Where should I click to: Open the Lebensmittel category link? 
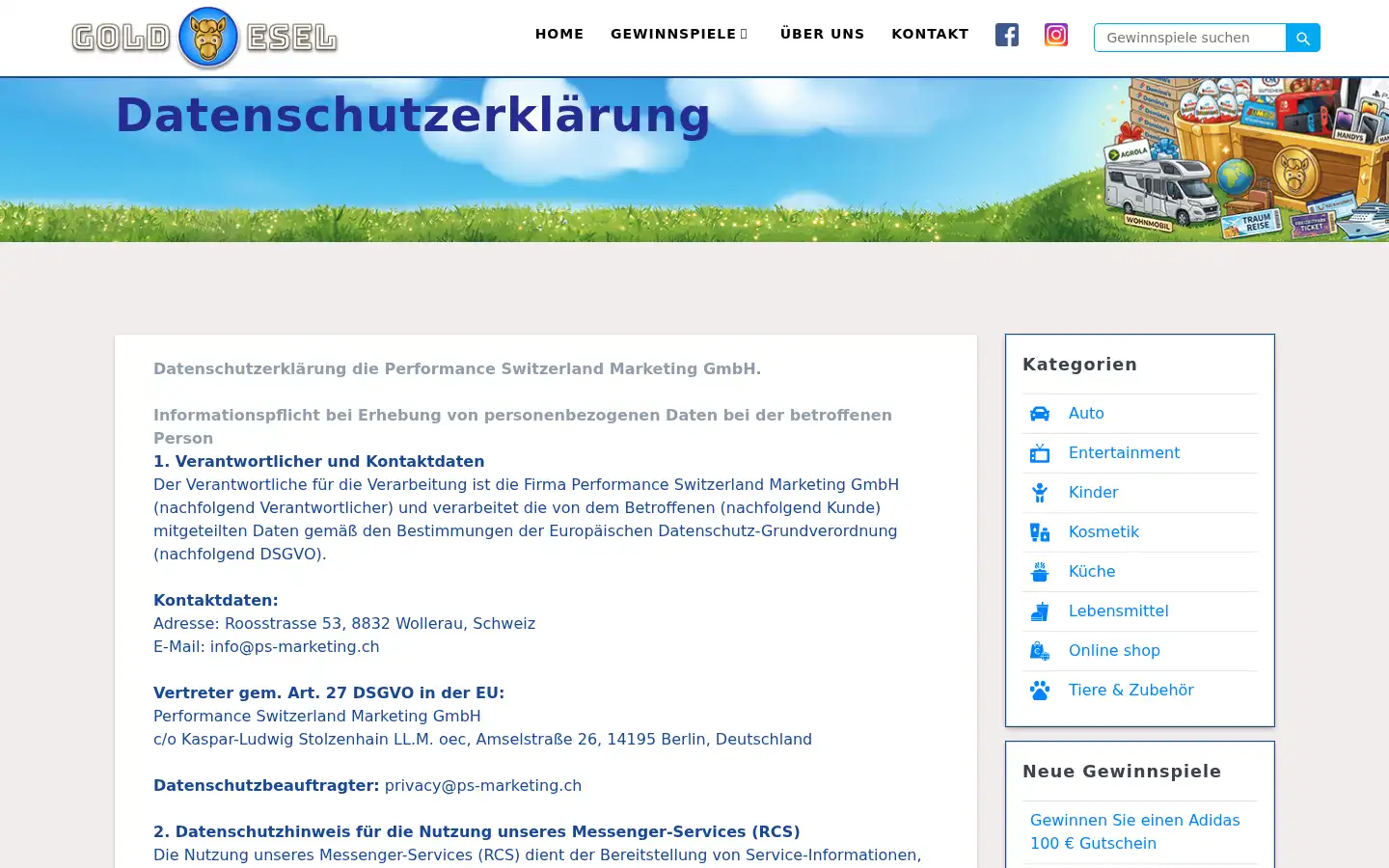[1118, 611]
